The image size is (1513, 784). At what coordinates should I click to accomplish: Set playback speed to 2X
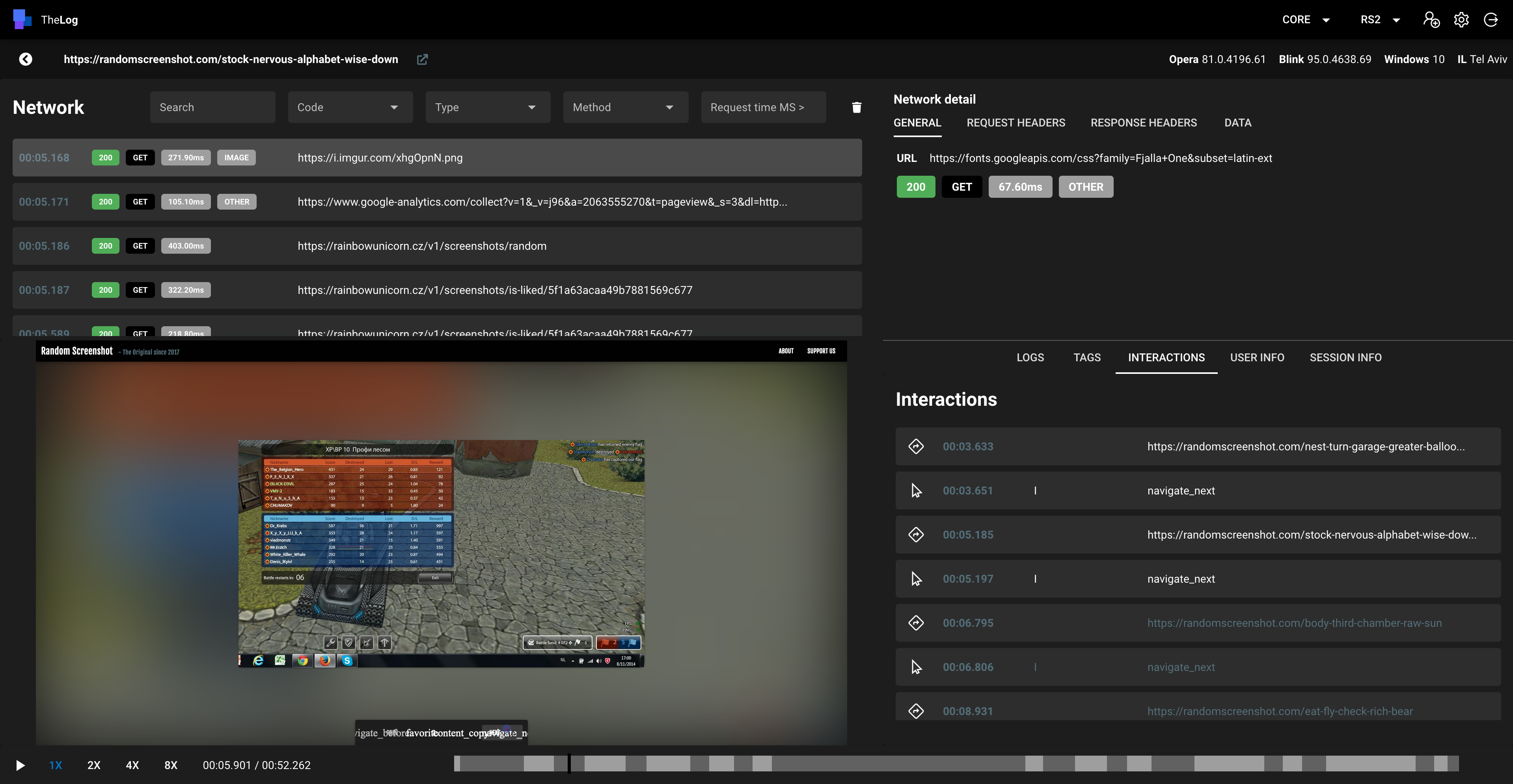coord(94,765)
